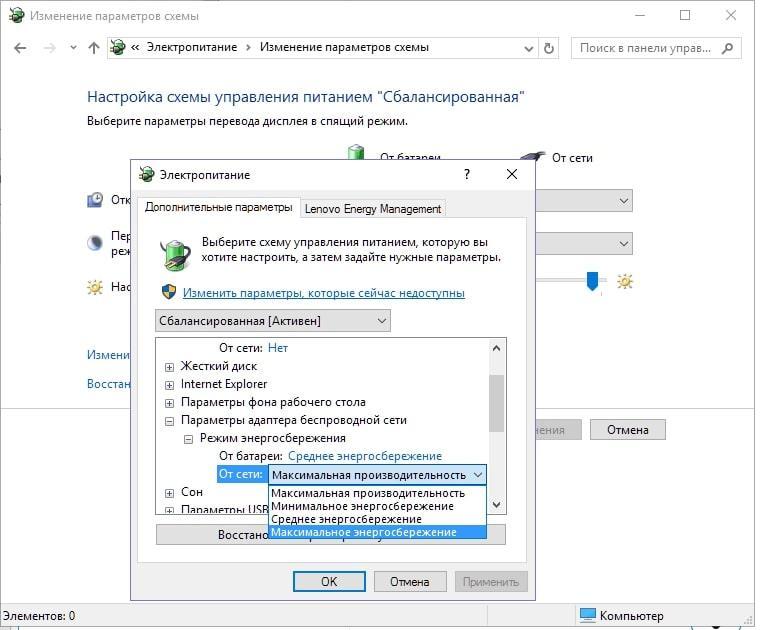Click the Нет value for От сети
Viewport: 761px width, 630px height.
[278, 348]
